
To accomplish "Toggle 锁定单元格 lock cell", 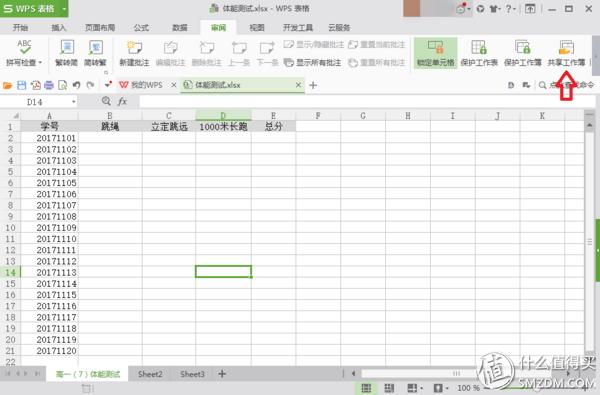I will tap(435, 53).
